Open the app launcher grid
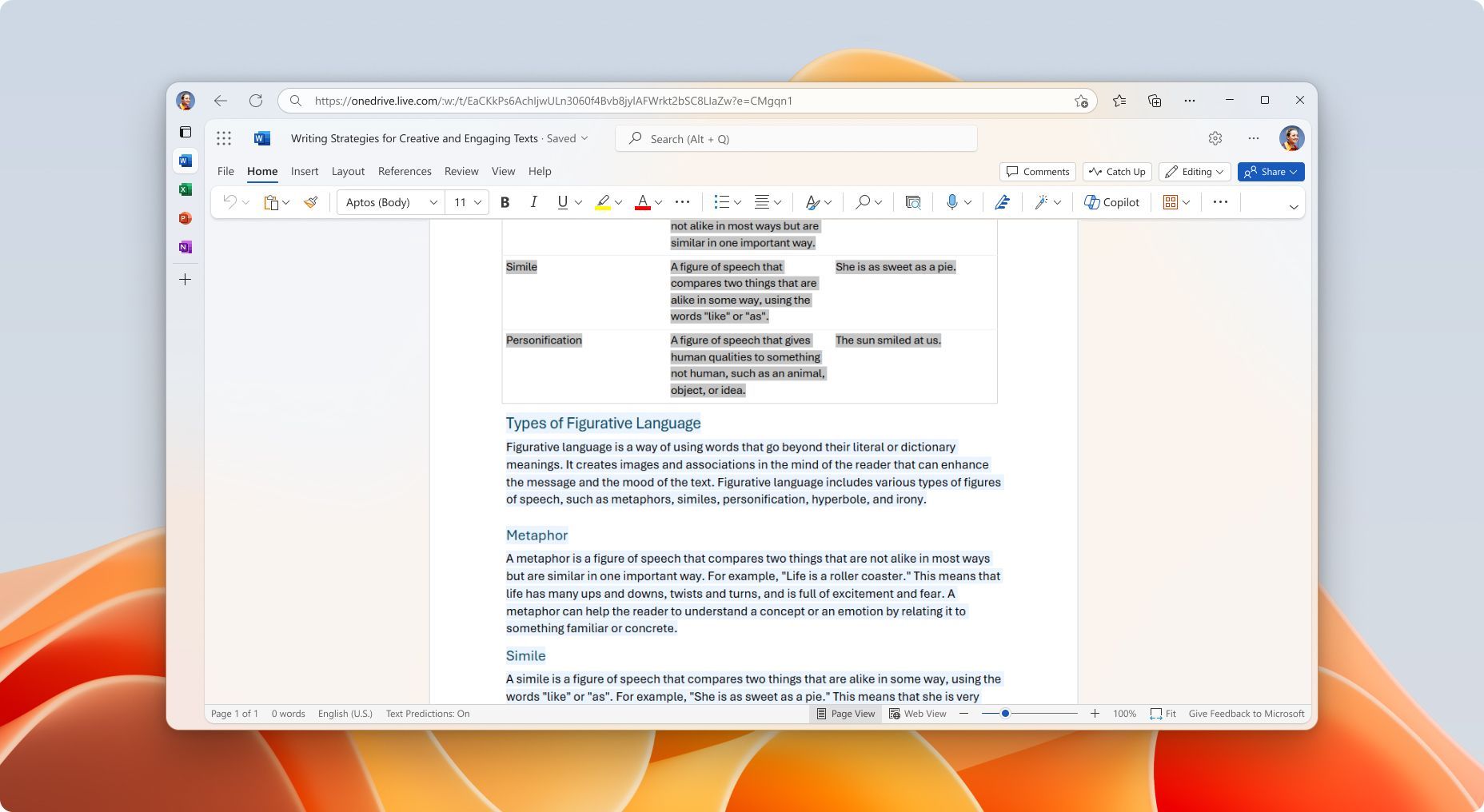 coord(224,138)
